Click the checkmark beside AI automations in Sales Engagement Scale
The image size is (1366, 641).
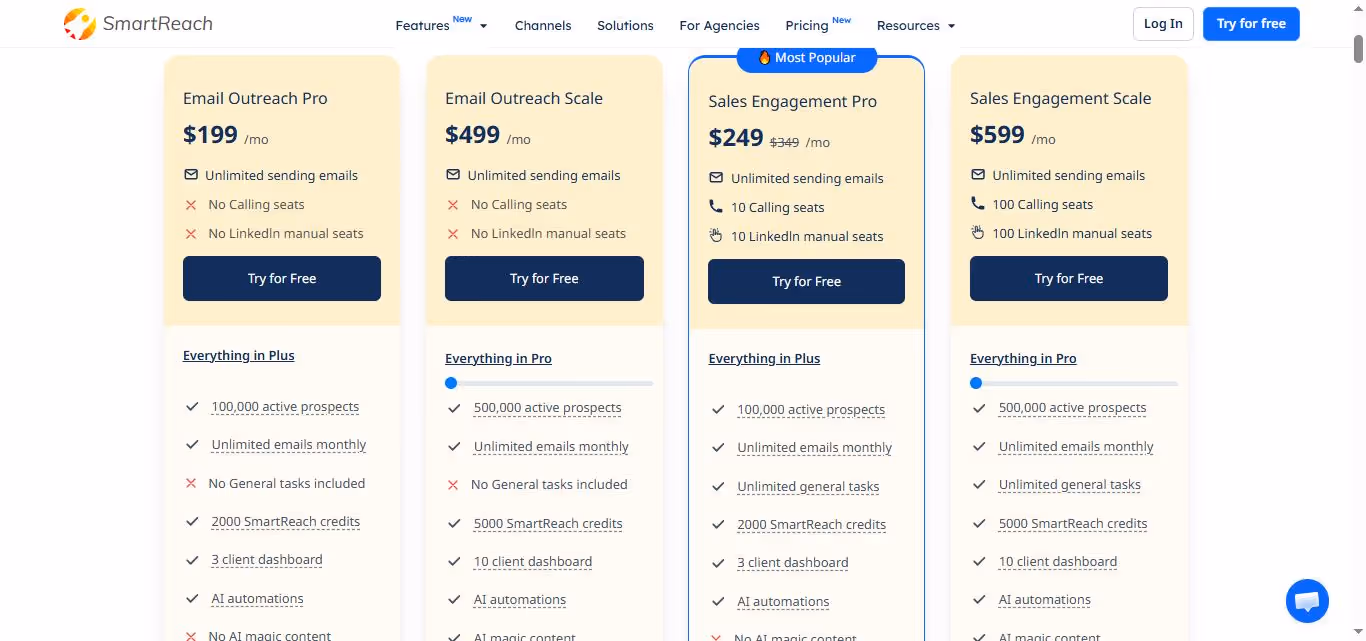point(978,599)
